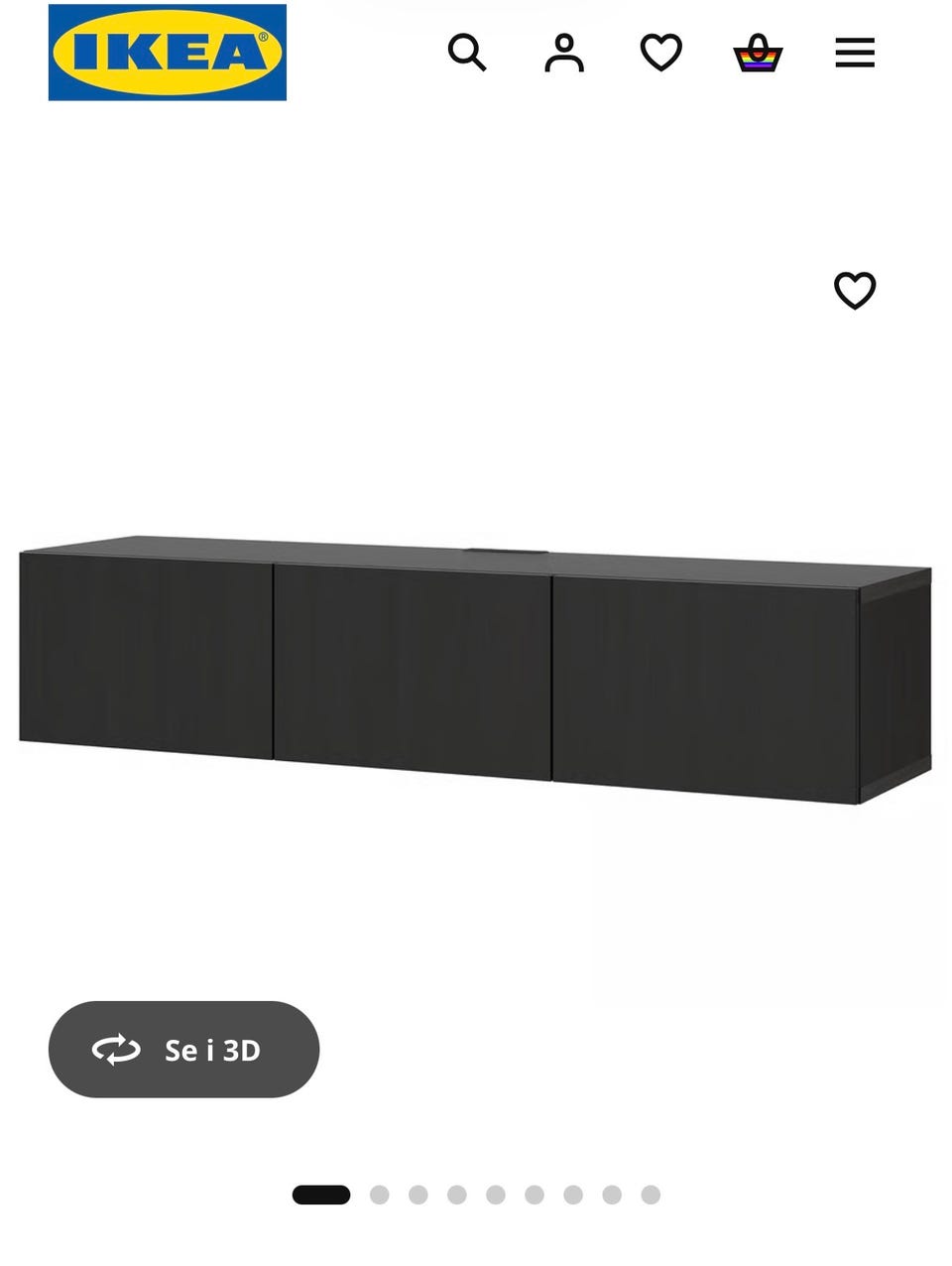Open the hamburger menu

coord(855,53)
